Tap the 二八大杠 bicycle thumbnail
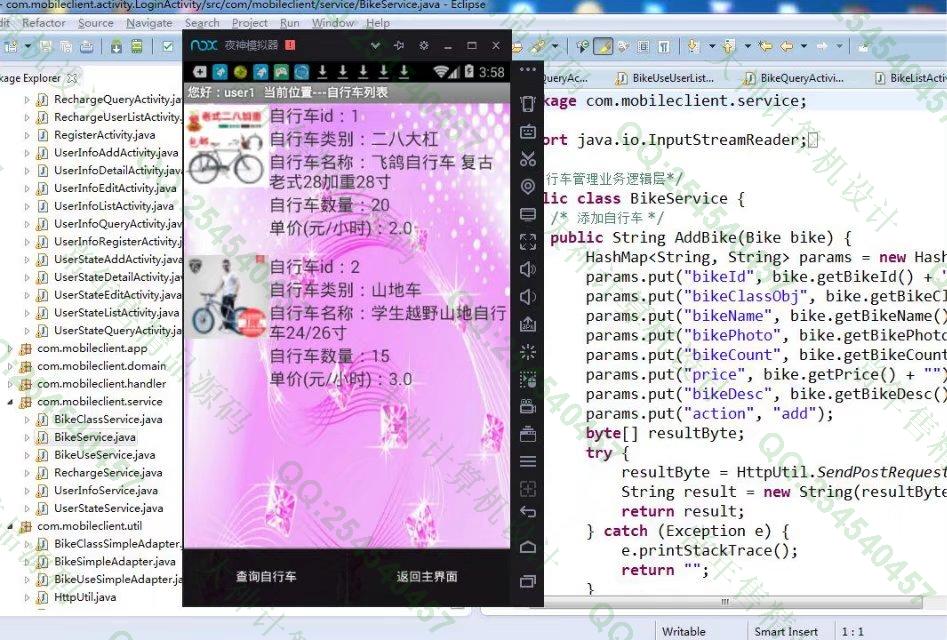This screenshot has width=947, height=640. click(x=225, y=148)
